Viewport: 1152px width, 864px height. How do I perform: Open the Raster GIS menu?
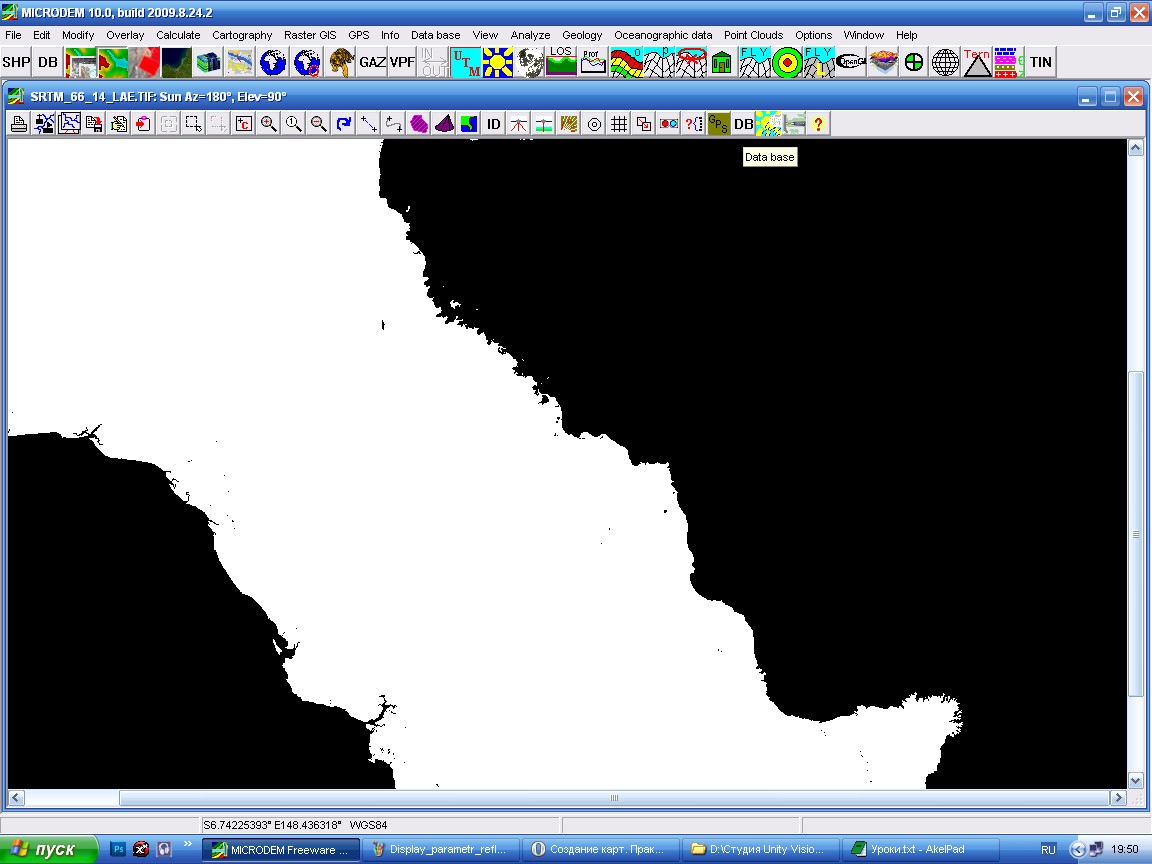[x=310, y=35]
